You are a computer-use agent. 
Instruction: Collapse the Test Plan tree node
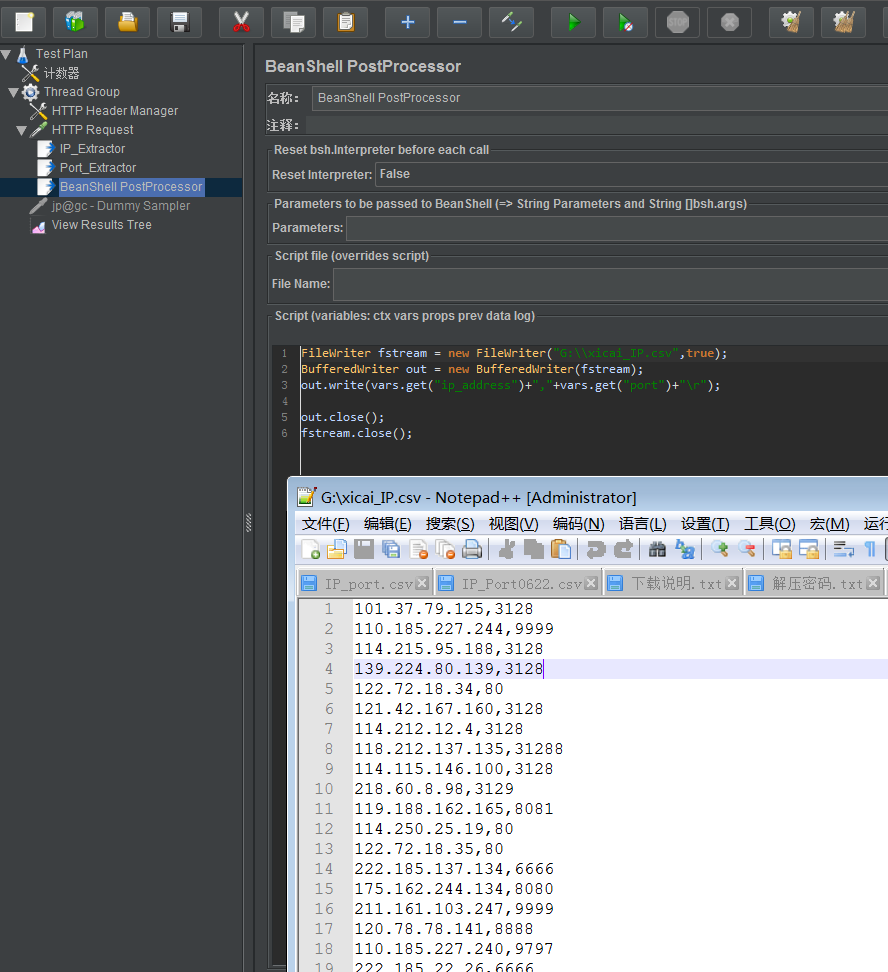(6, 55)
